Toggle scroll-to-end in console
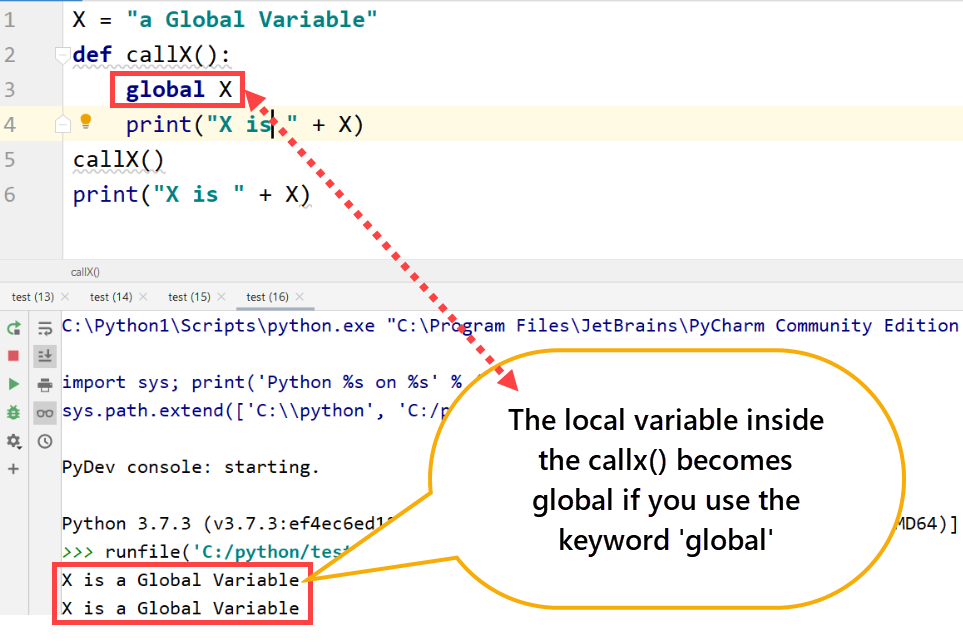The height and width of the screenshot is (642, 963). coord(45,355)
